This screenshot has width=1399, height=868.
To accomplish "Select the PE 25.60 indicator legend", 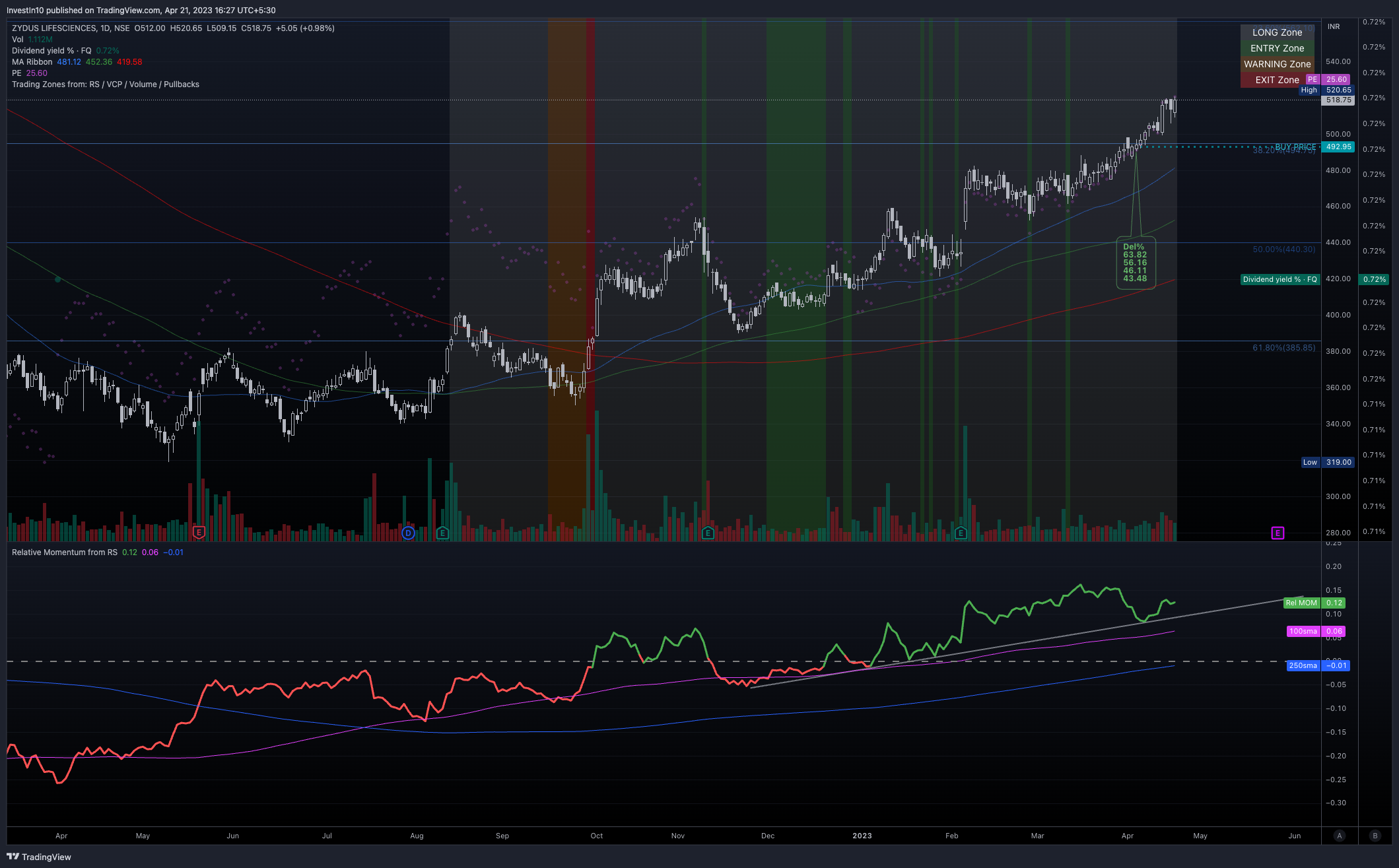I will click(x=30, y=73).
